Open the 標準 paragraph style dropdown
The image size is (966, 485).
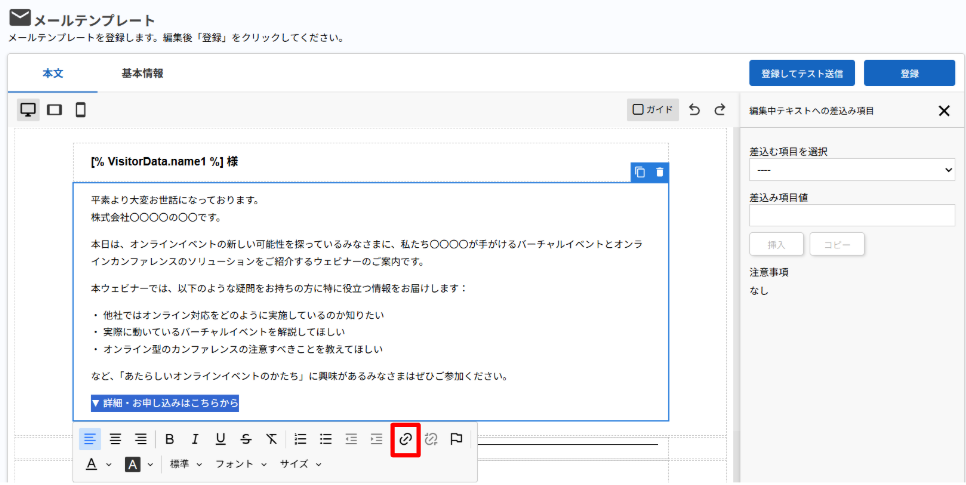click(x=186, y=464)
